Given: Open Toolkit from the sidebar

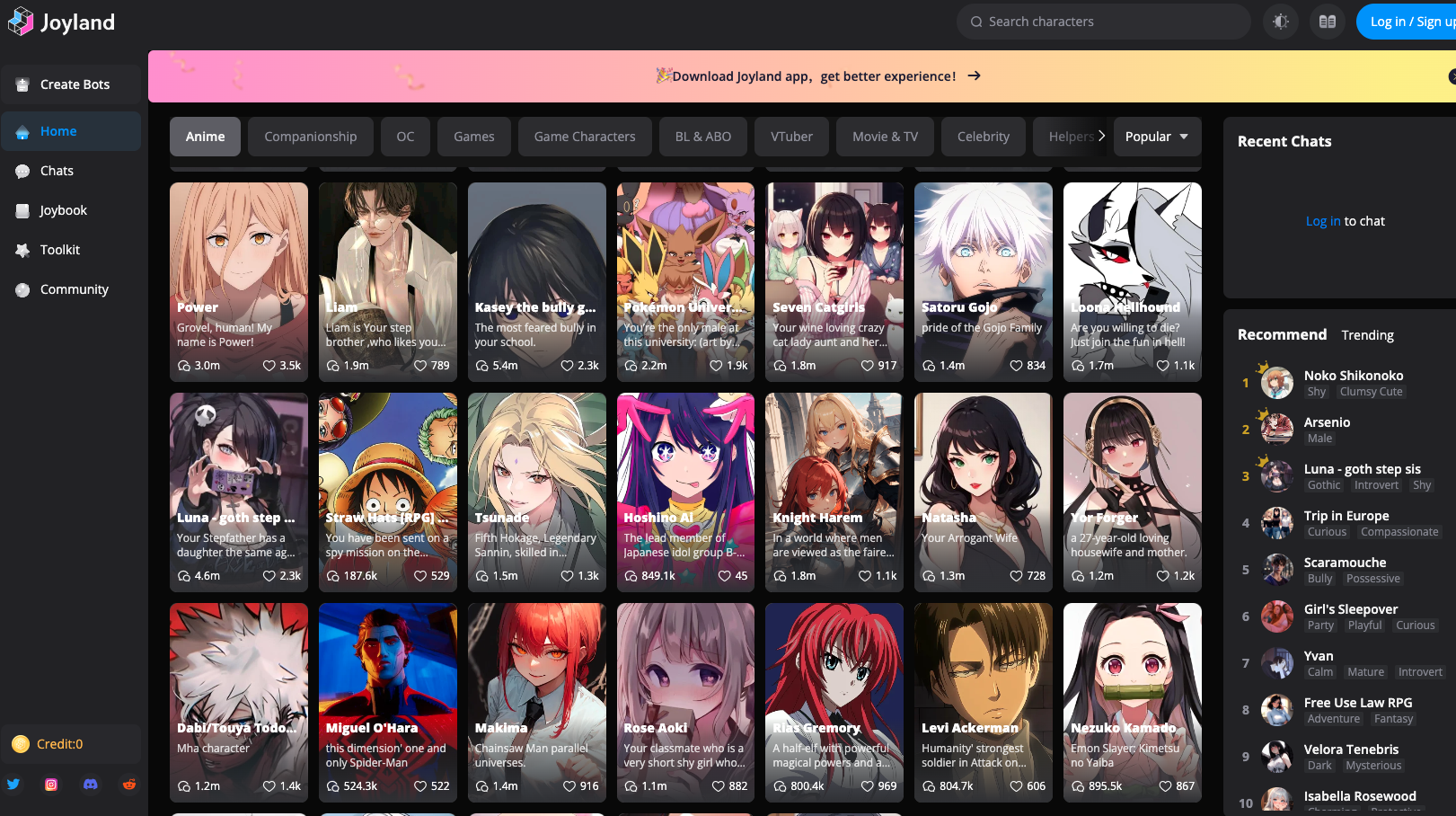Looking at the screenshot, I should (71, 250).
